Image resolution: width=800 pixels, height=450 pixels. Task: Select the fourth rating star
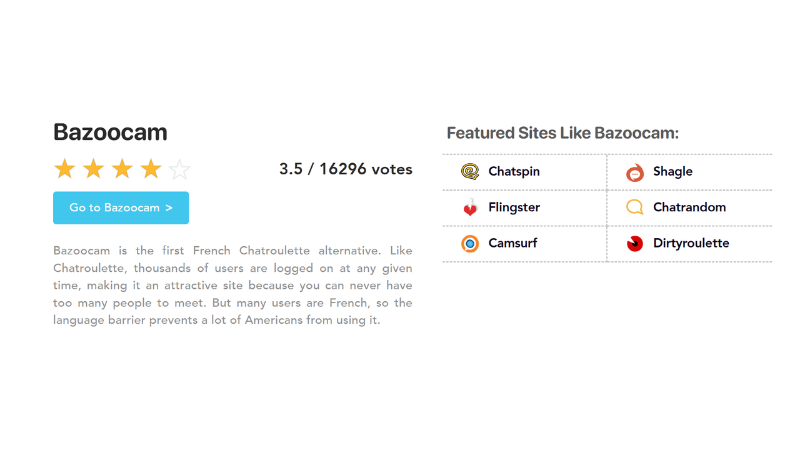click(151, 169)
